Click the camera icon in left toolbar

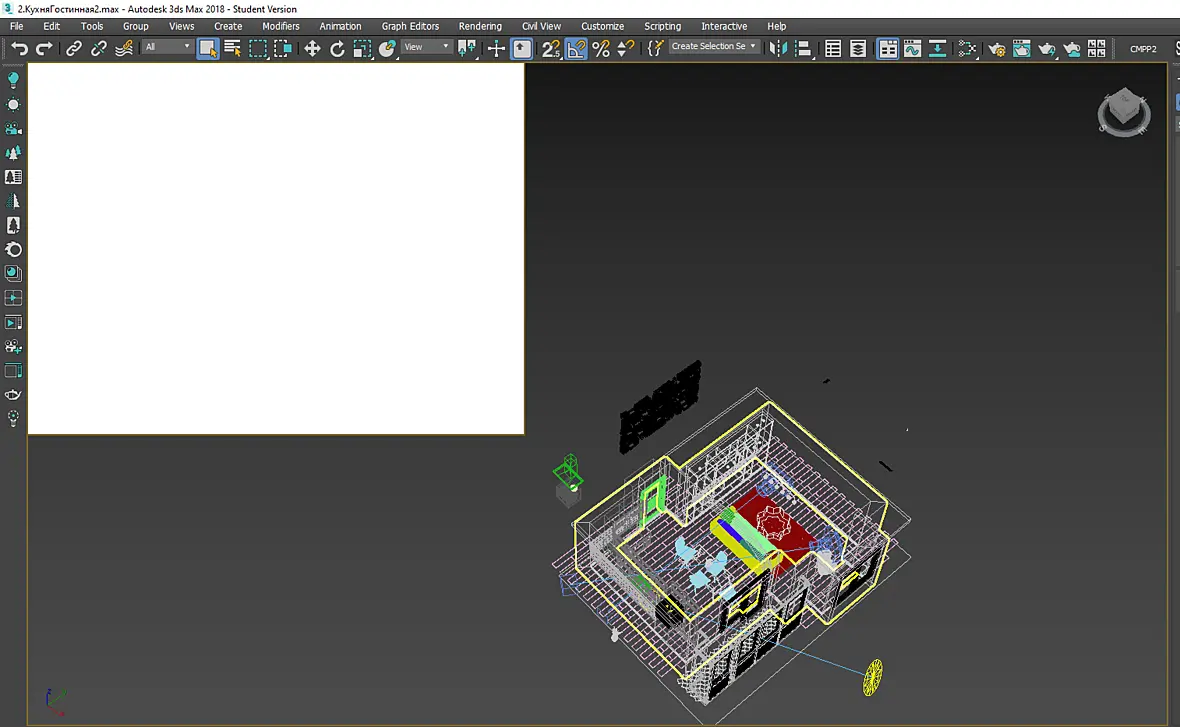coord(13,129)
